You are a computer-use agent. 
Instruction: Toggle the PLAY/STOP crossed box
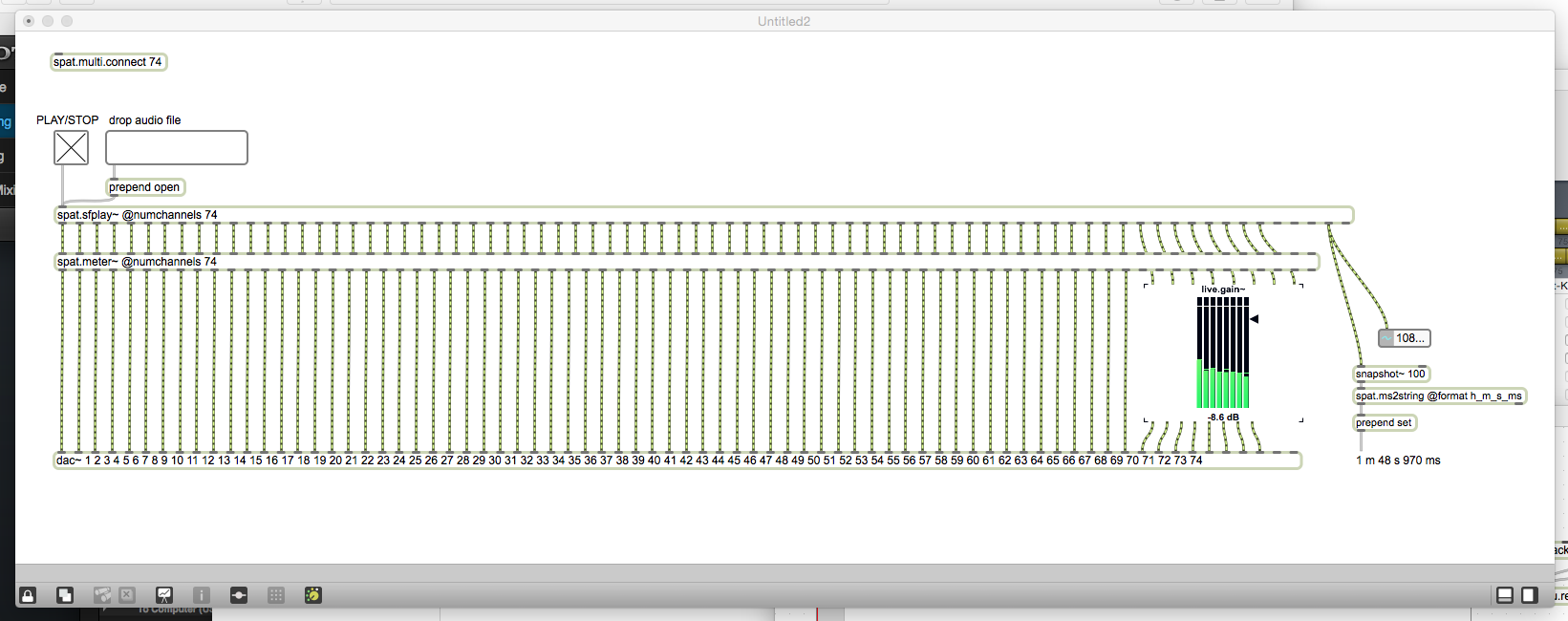[x=72, y=148]
